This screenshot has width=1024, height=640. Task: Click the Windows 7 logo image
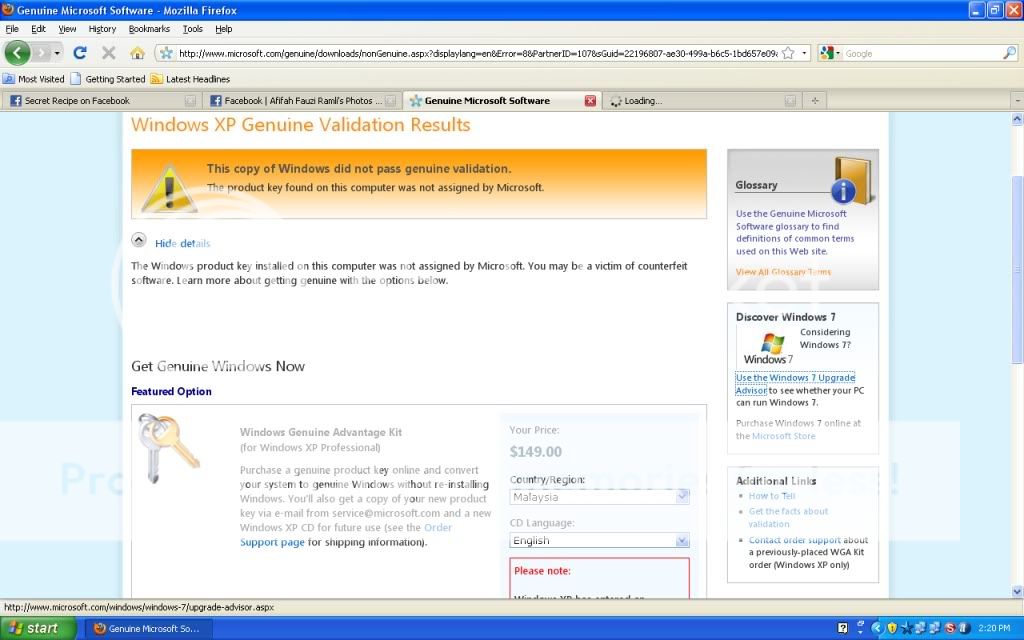tap(769, 349)
